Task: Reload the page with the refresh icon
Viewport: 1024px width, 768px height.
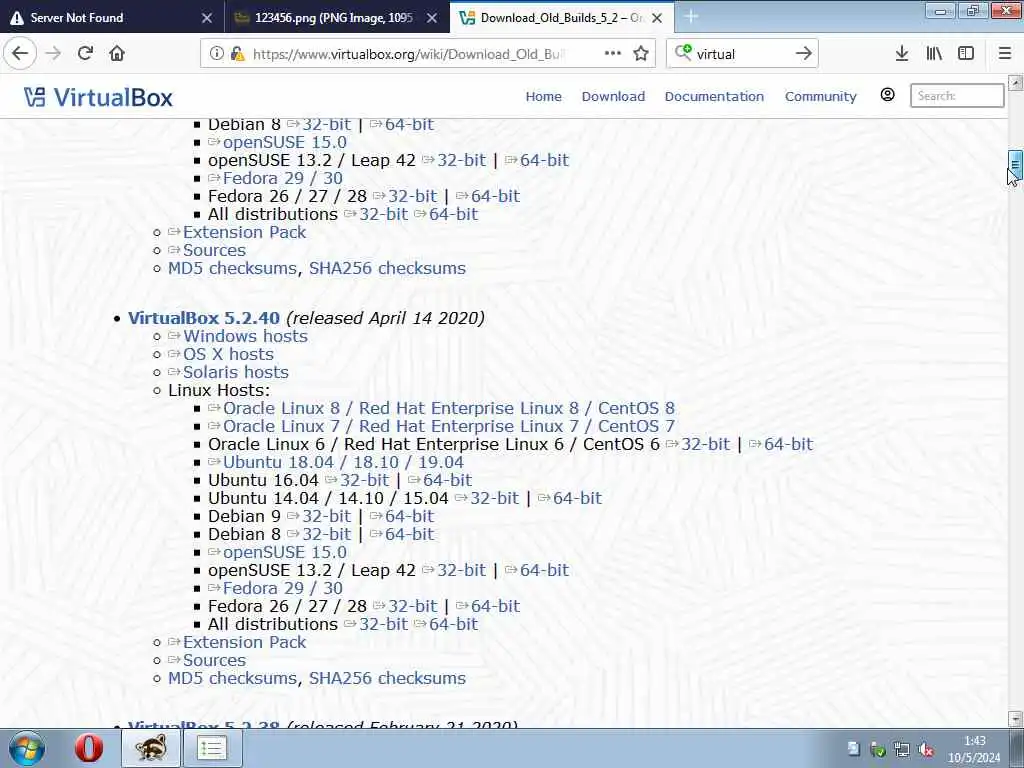Action: click(x=85, y=54)
